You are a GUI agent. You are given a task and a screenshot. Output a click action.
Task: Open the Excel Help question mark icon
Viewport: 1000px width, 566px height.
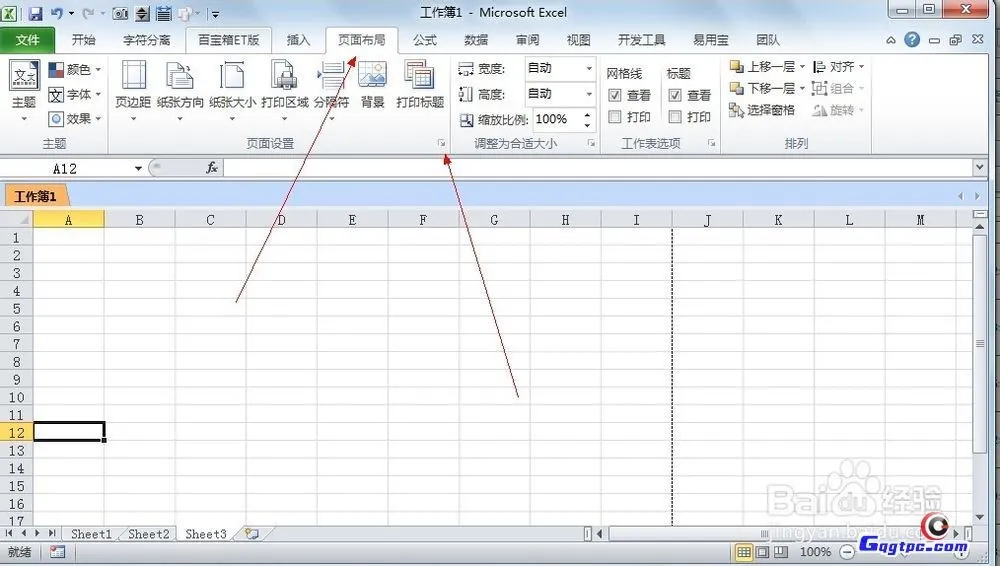click(x=912, y=40)
